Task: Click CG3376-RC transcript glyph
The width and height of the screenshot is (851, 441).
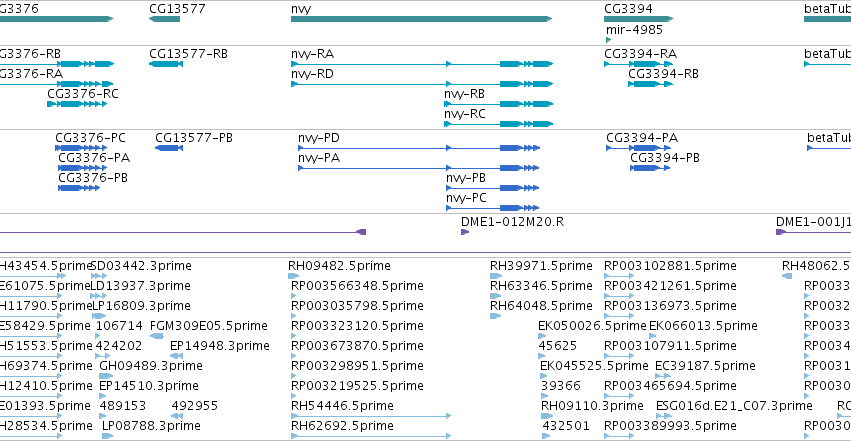Action: point(77,104)
